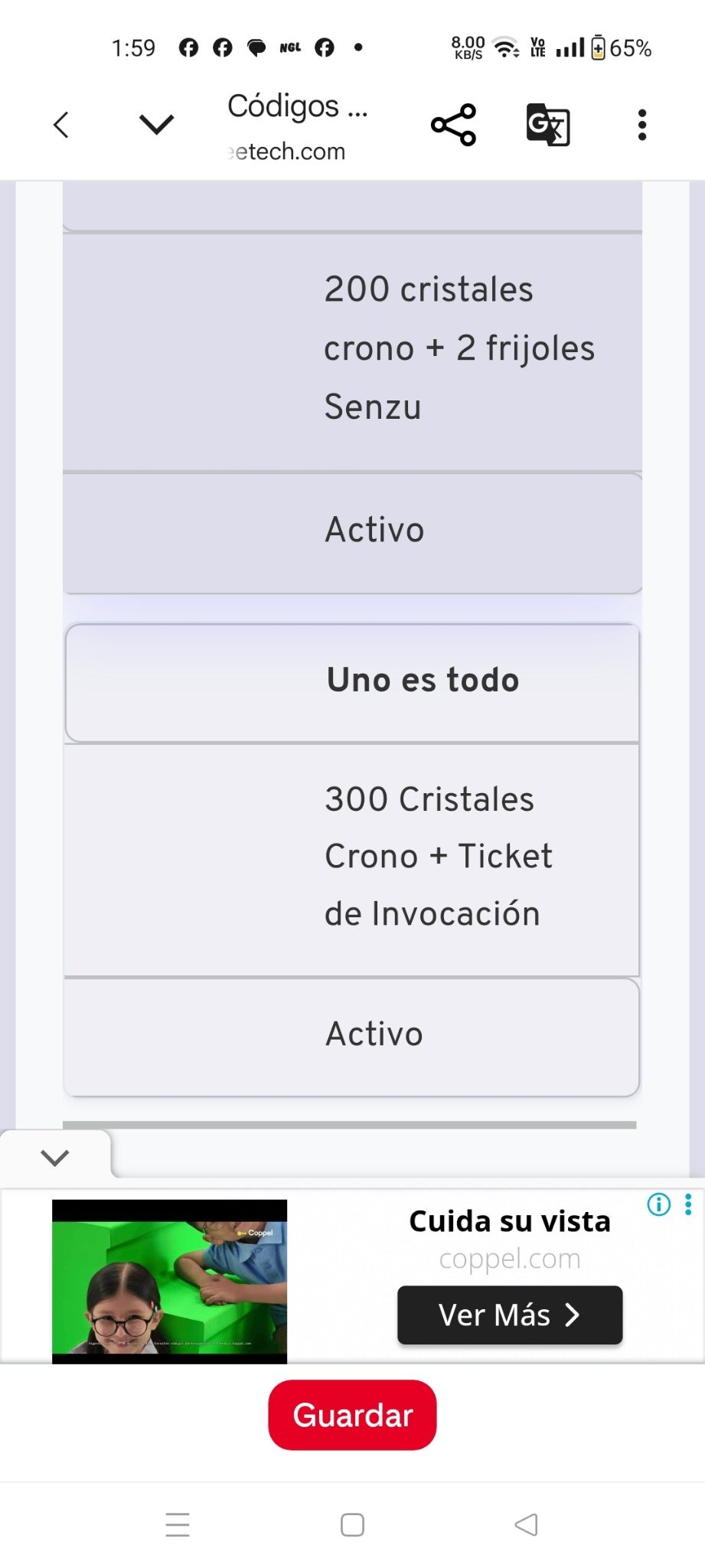Open the ad info icon
The image size is (705, 1568).
tap(658, 1204)
